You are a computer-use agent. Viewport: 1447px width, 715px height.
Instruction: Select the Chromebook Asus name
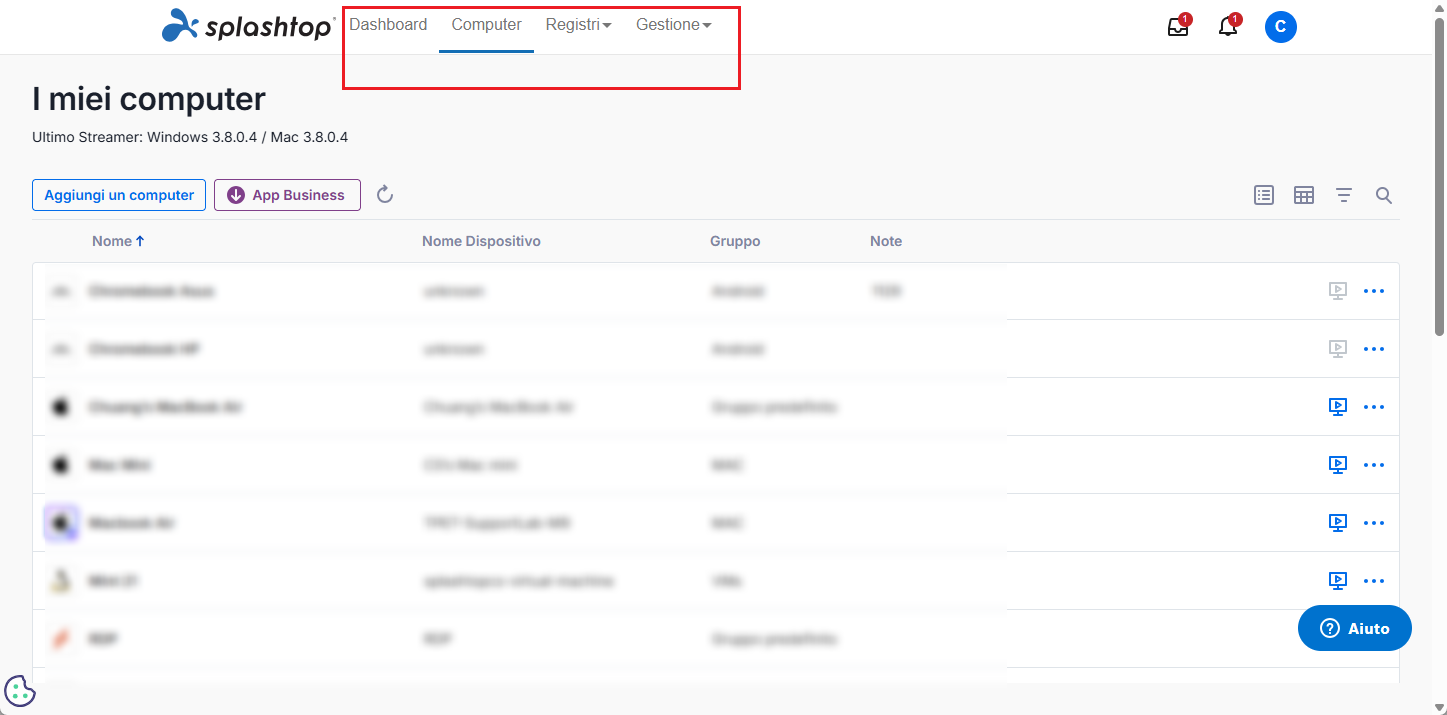pos(151,291)
